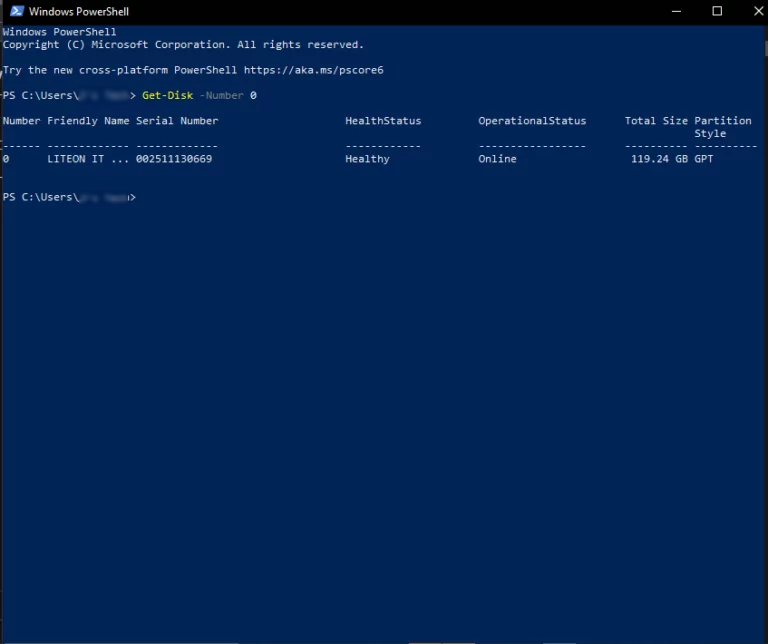
Task: Select the 'Friendly Name' column header
Action: tap(88, 121)
